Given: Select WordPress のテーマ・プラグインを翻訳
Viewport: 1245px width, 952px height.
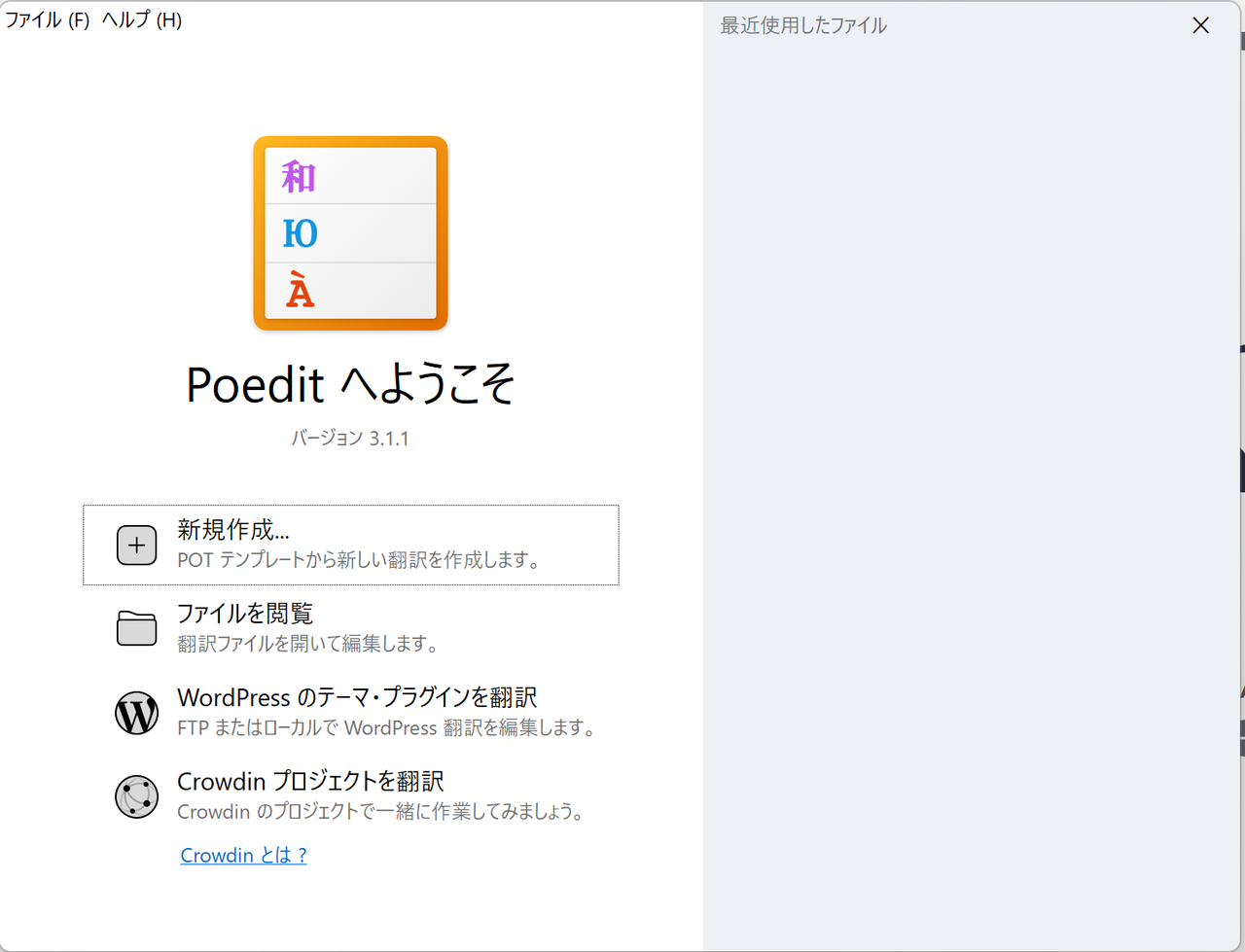Looking at the screenshot, I should tap(357, 697).
